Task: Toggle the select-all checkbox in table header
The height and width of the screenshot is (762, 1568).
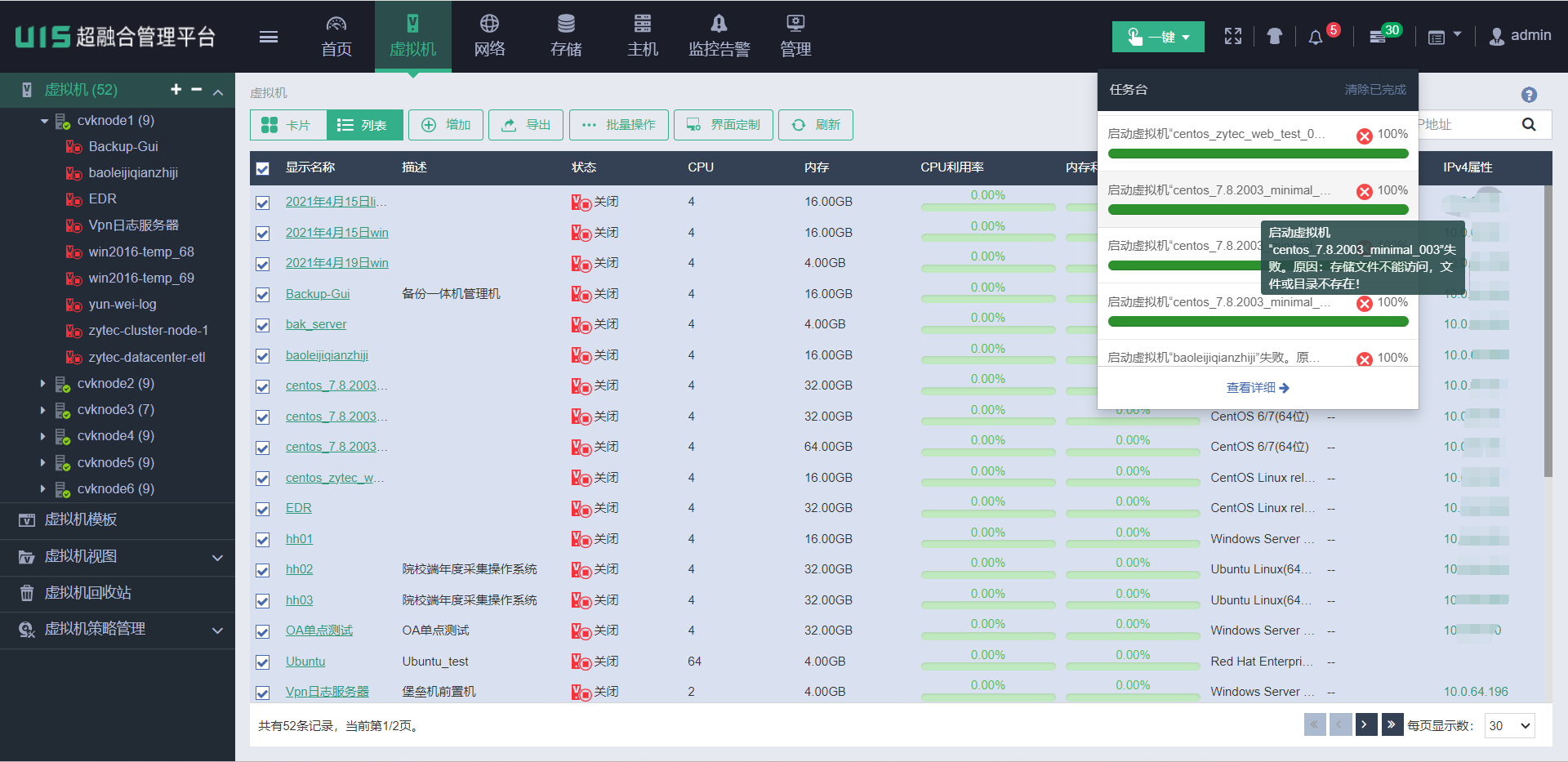Action: [262, 168]
